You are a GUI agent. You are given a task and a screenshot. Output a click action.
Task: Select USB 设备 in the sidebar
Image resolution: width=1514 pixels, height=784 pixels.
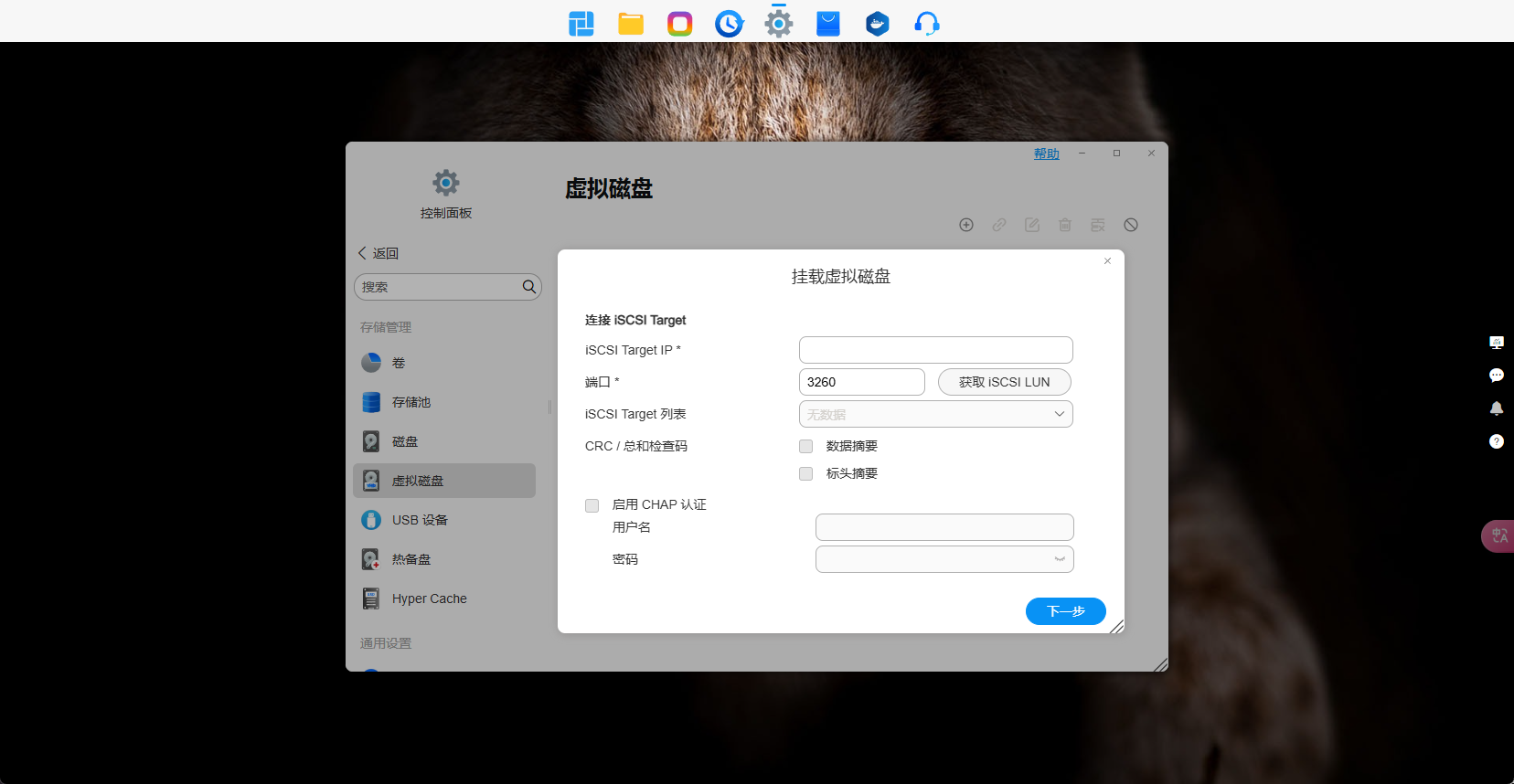444,520
